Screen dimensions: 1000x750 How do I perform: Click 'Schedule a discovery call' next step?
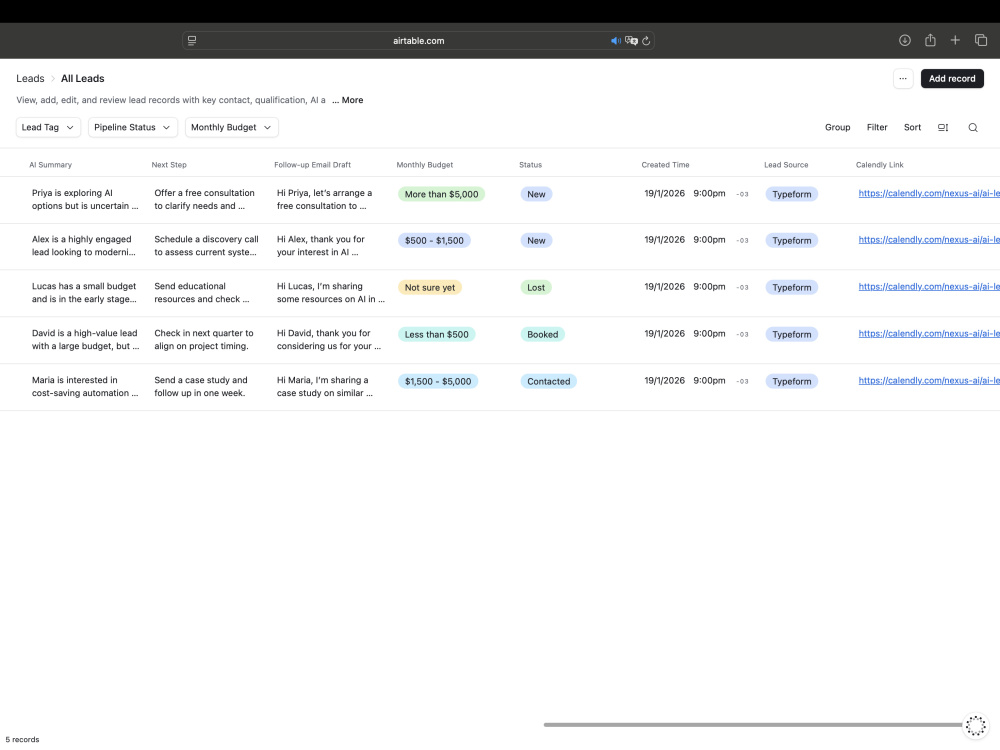click(x=207, y=246)
